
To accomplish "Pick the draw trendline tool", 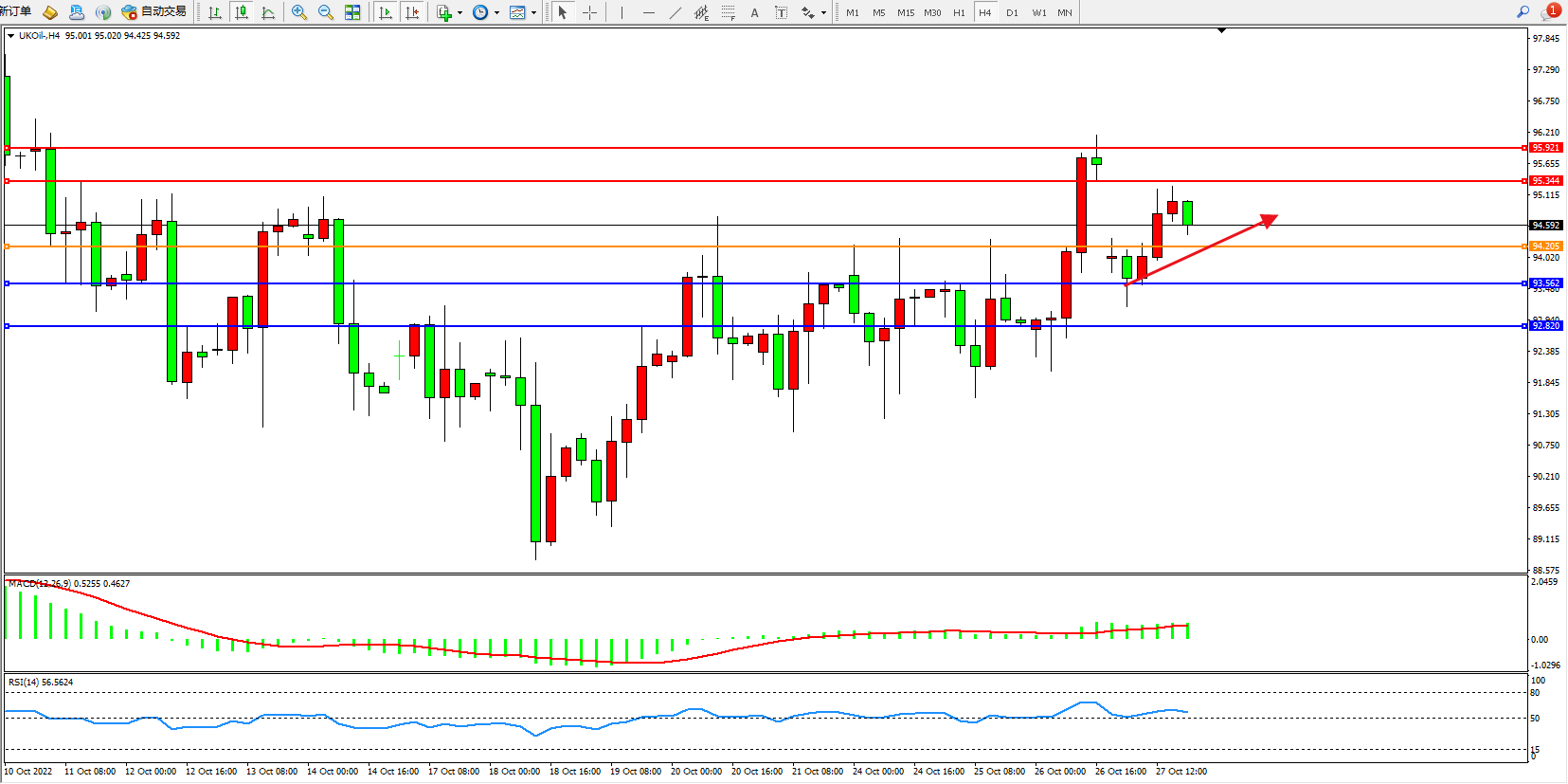I will [675, 12].
